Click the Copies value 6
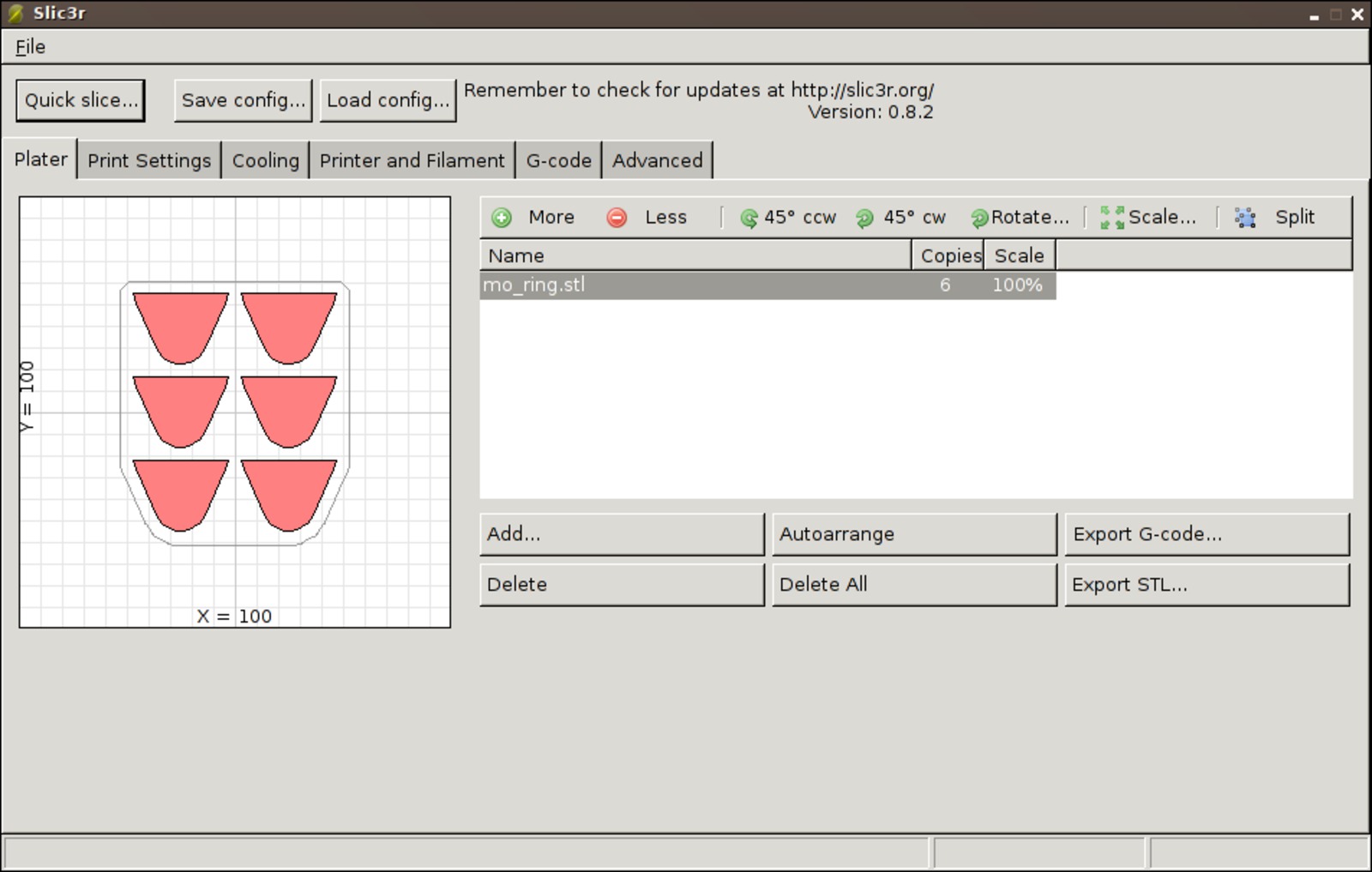1372x872 pixels. (x=945, y=286)
